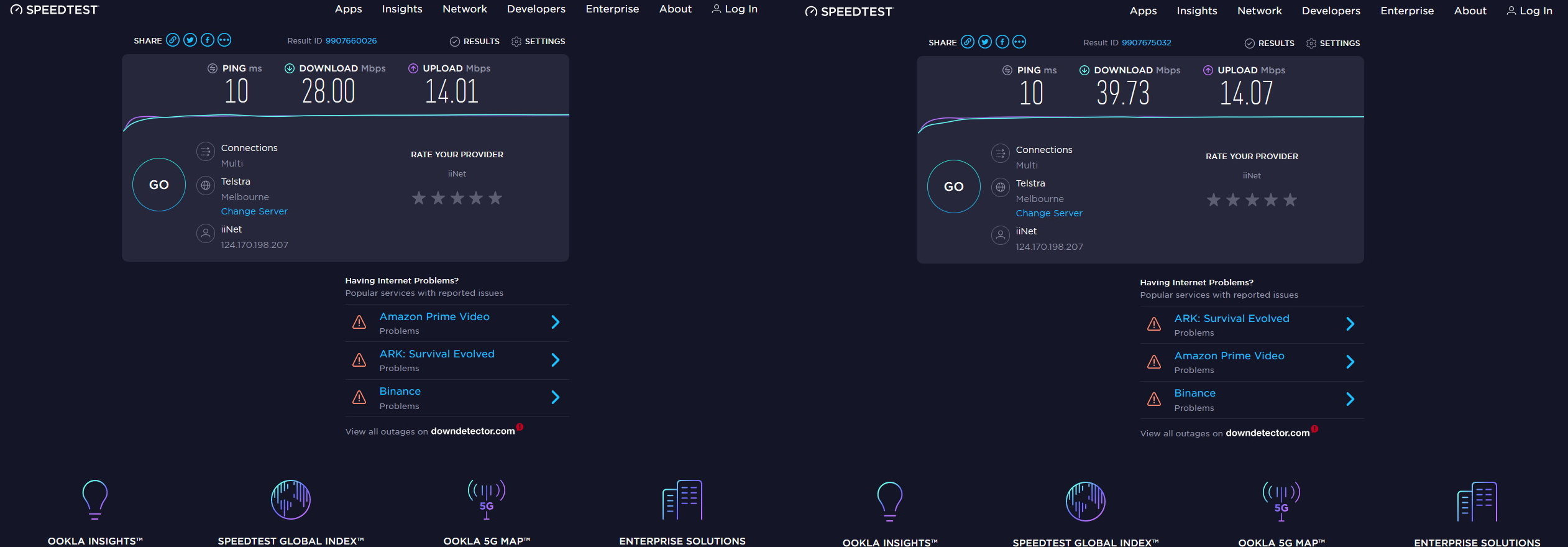The width and height of the screenshot is (1568, 547).
Task: Open About menu in right window
Action: pyautogui.click(x=1470, y=11)
